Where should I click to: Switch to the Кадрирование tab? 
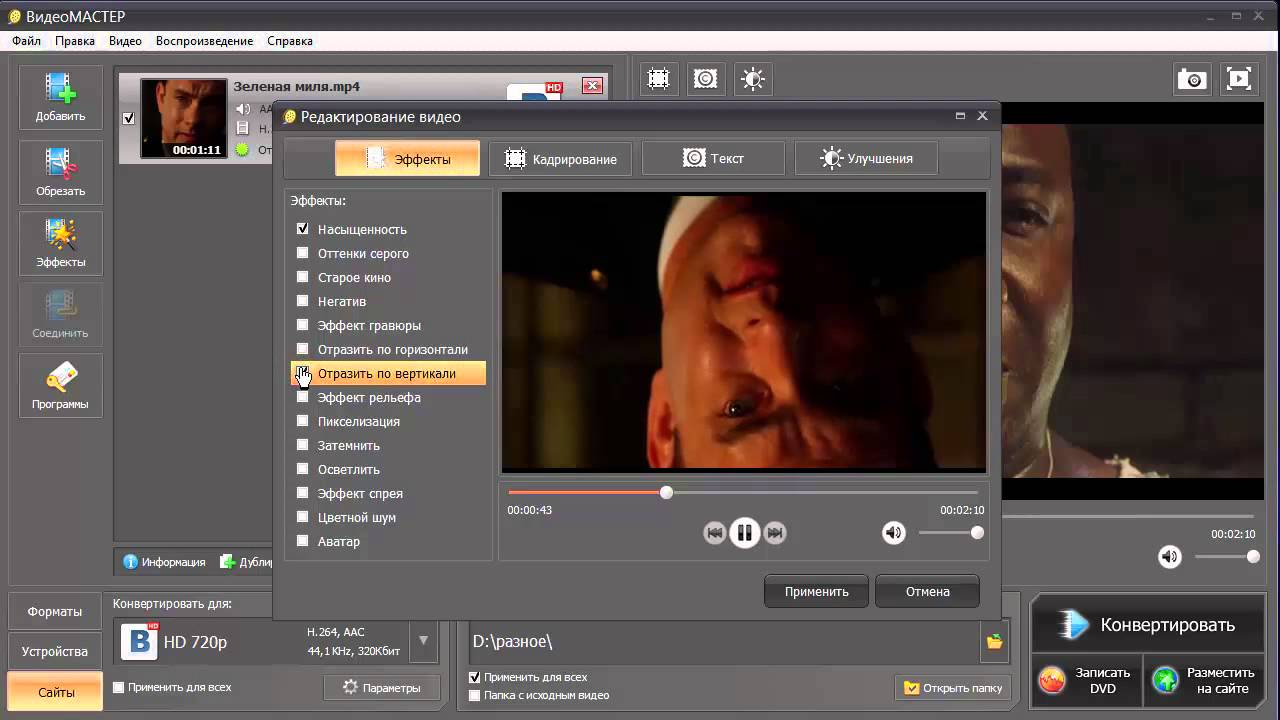[560, 158]
